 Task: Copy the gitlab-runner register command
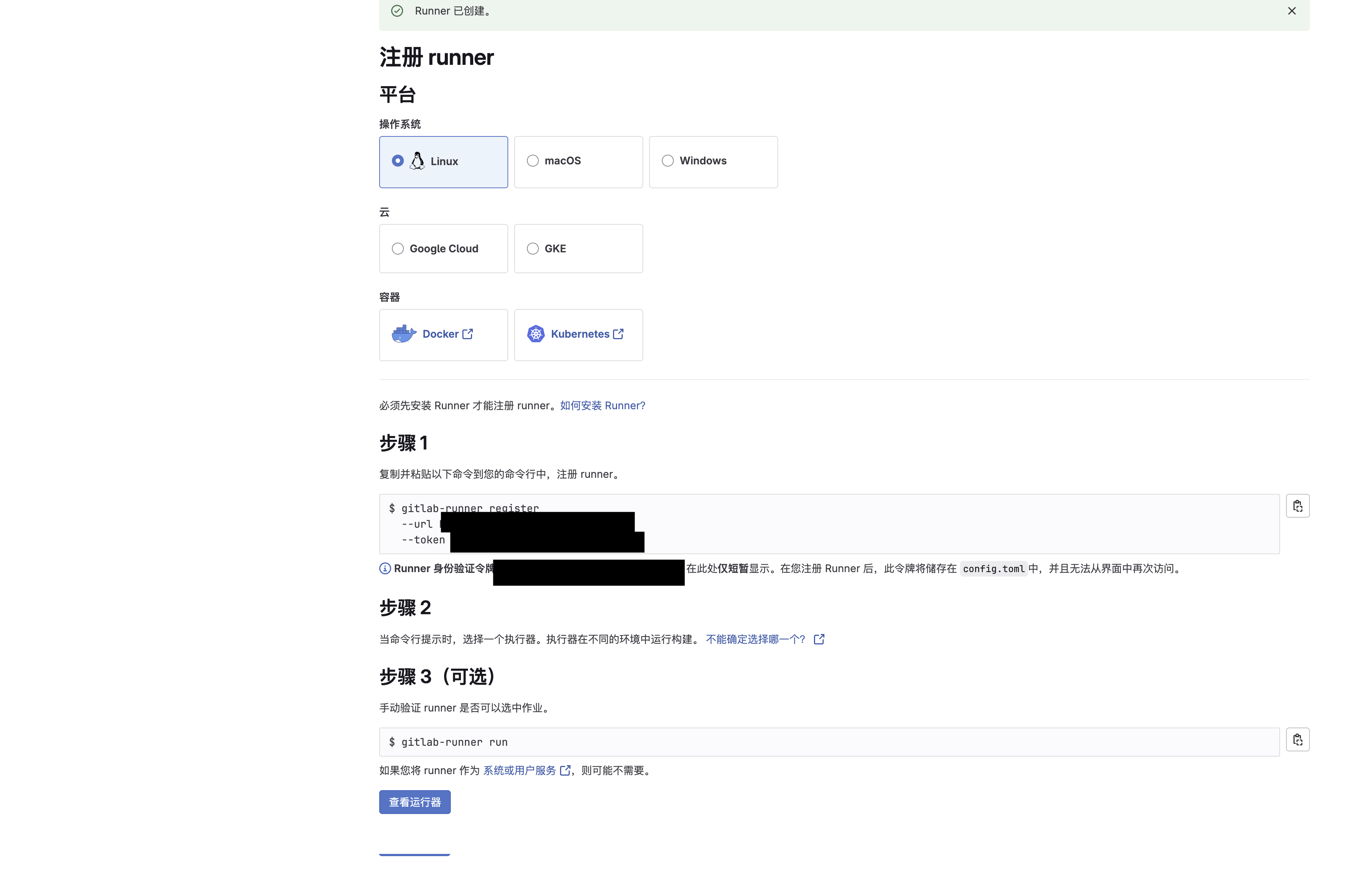[x=1297, y=506]
